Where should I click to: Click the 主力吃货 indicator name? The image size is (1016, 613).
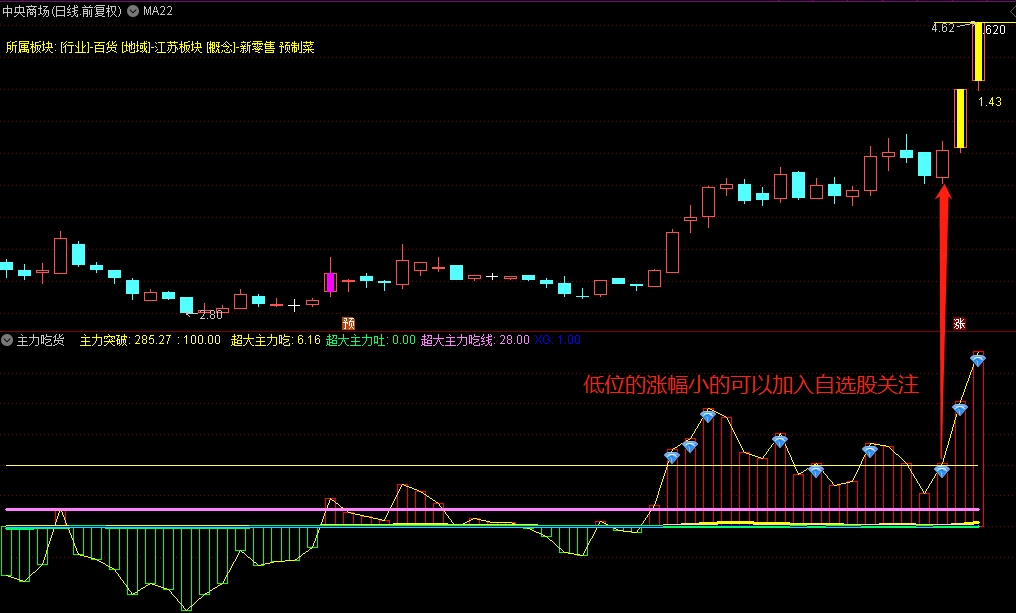point(40,340)
